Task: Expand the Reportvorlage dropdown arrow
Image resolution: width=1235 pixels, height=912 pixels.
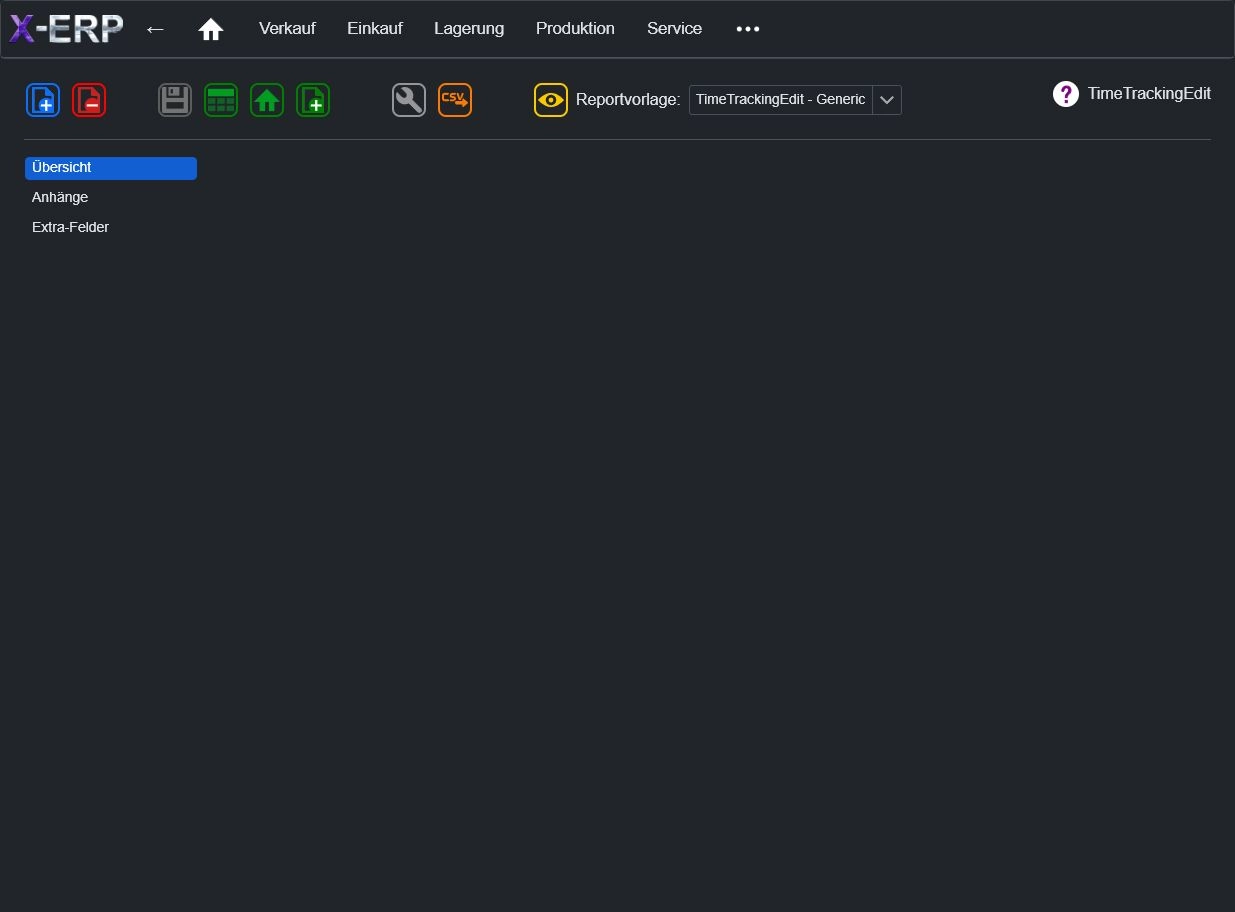Action: (887, 100)
